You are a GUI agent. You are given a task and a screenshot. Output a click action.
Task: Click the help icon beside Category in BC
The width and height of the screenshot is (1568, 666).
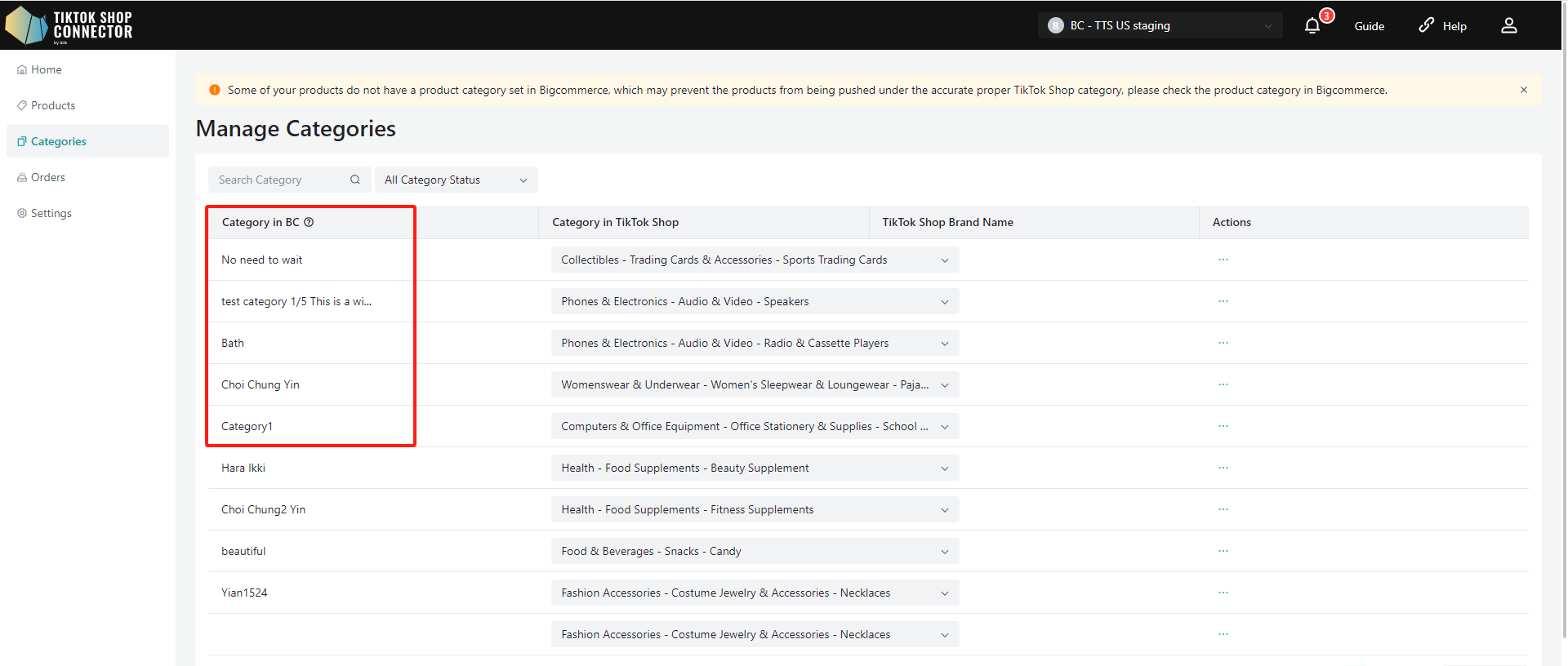pyautogui.click(x=309, y=222)
